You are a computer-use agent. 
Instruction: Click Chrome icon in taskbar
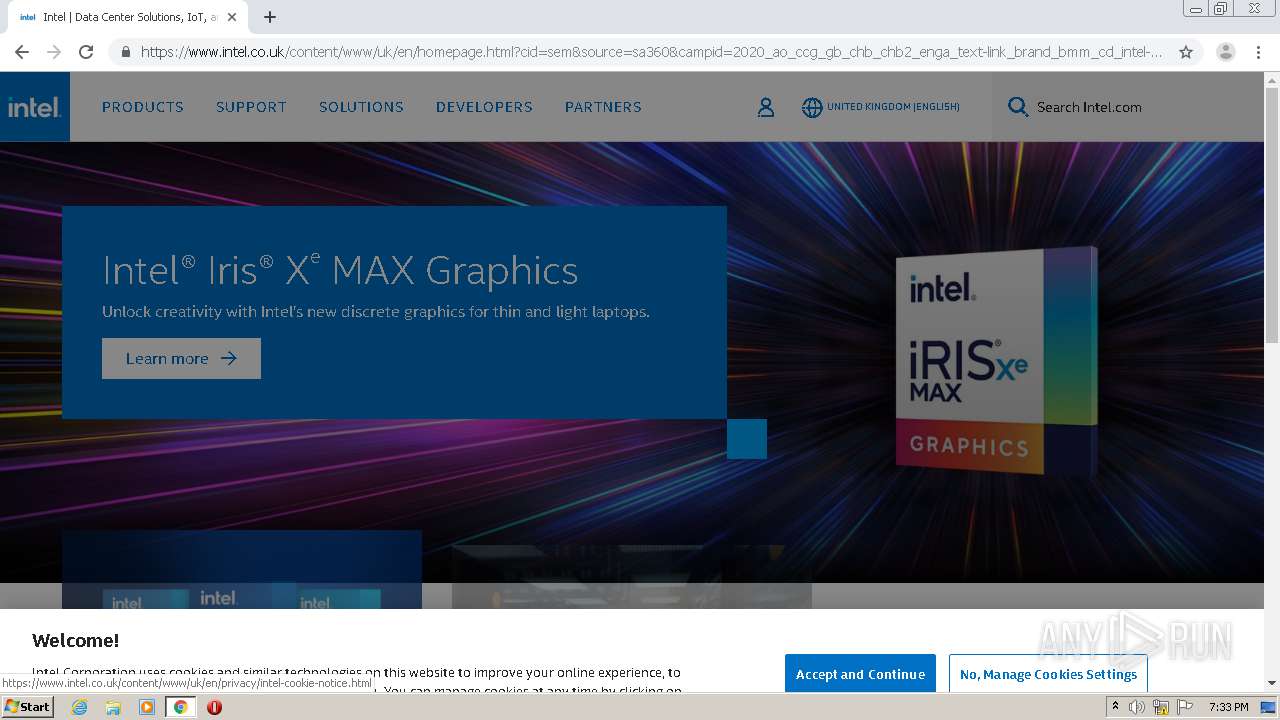pyautogui.click(x=180, y=707)
